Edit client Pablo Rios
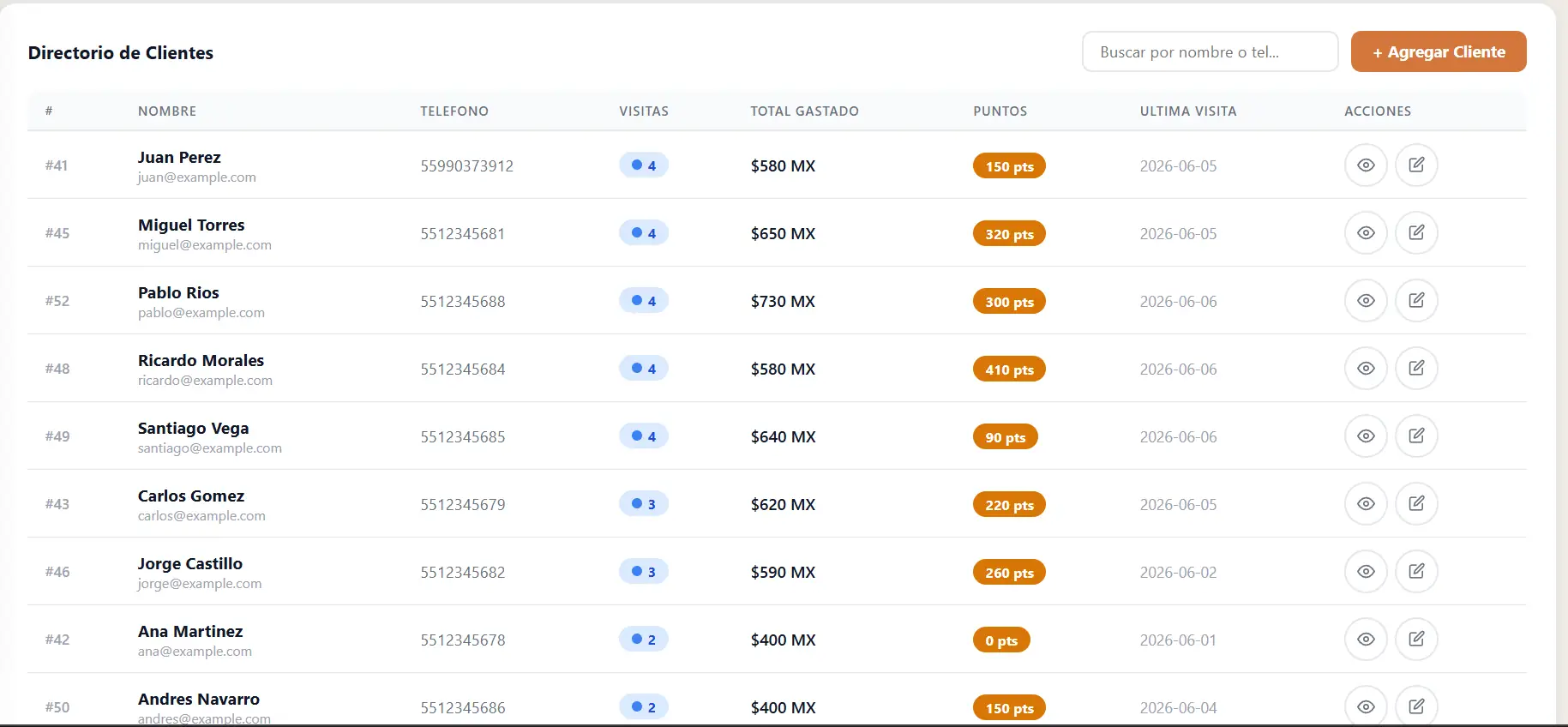Image resolution: width=1568 pixels, height=727 pixels. (x=1416, y=300)
